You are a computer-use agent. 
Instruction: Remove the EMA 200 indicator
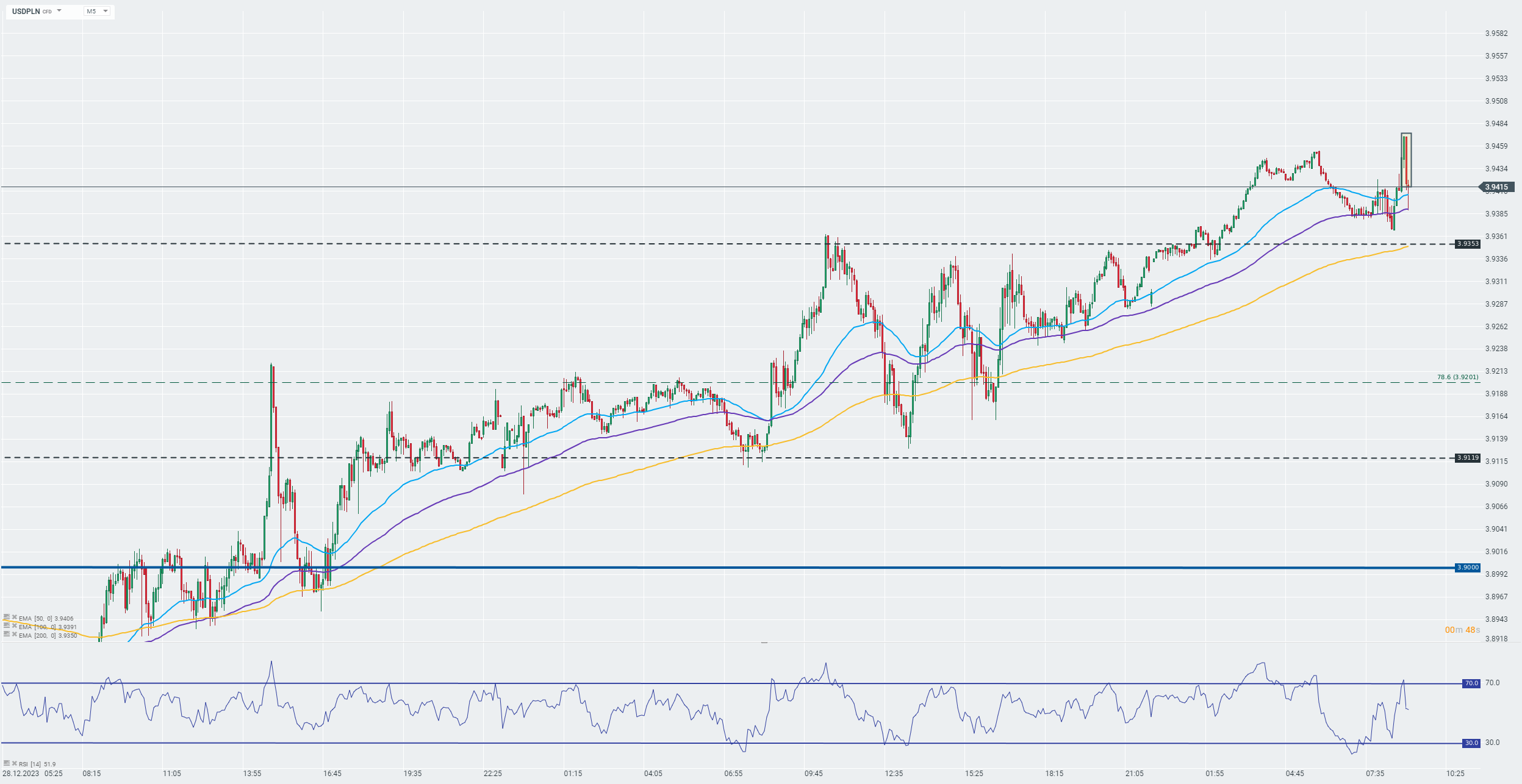click(x=14, y=634)
